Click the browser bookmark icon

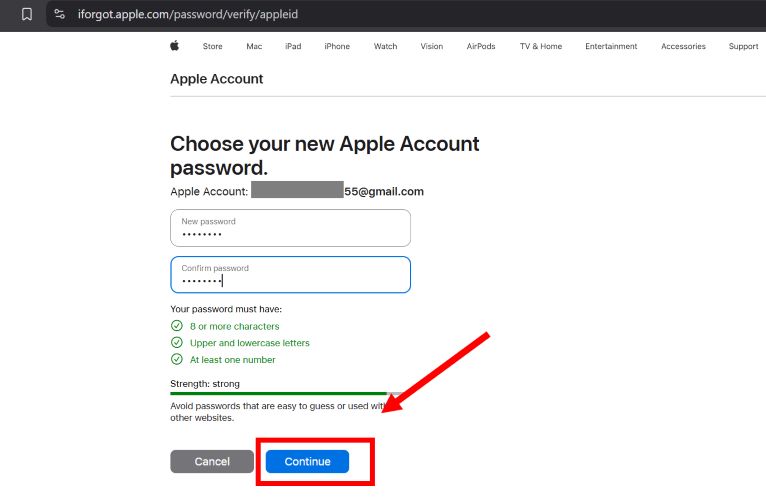pyautogui.click(x=27, y=14)
